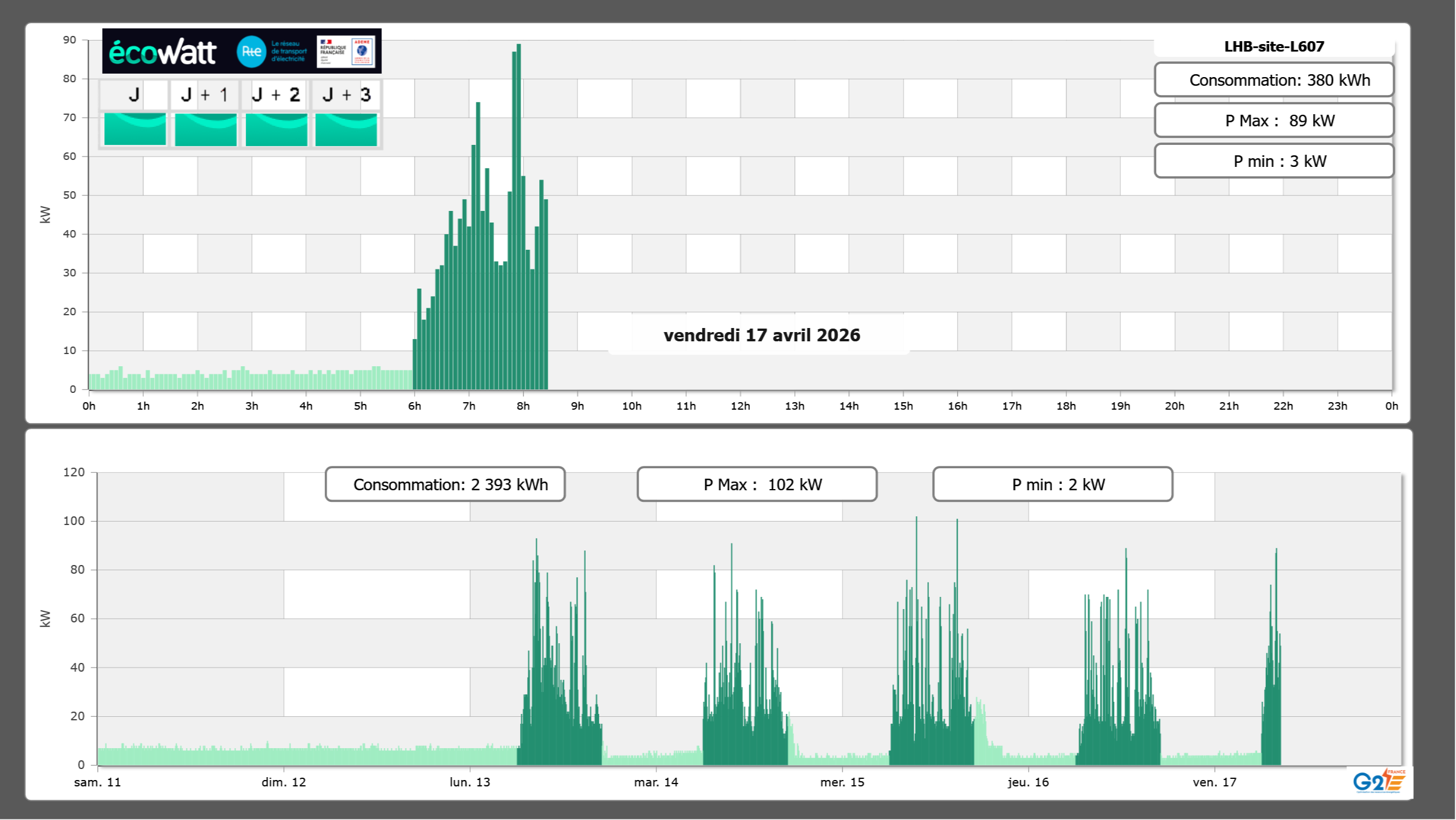Click the P Max : 89 kW box
Screen dimensions: 1456x820
(x=1273, y=121)
